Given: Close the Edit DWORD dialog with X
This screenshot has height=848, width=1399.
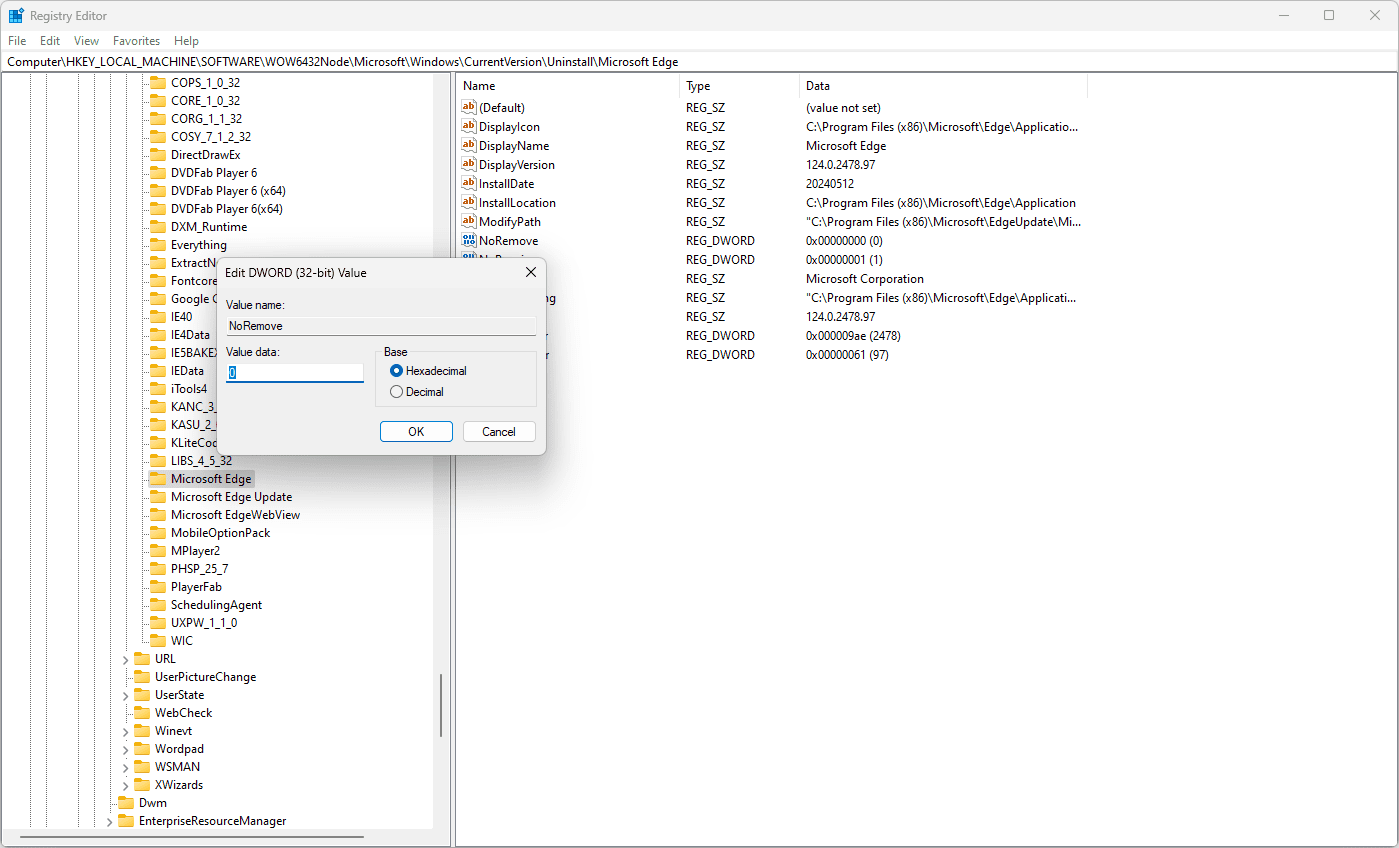Looking at the screenshot, I should (x=530, y=273).
